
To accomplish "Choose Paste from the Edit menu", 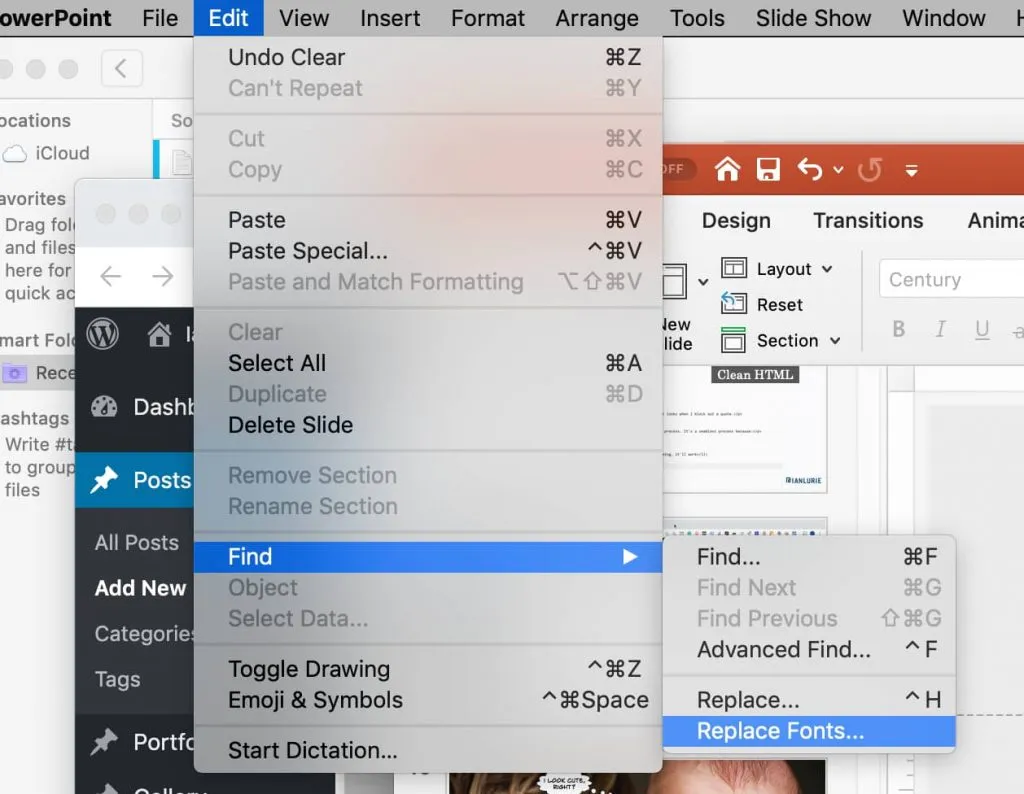I will tap(428, 220).
